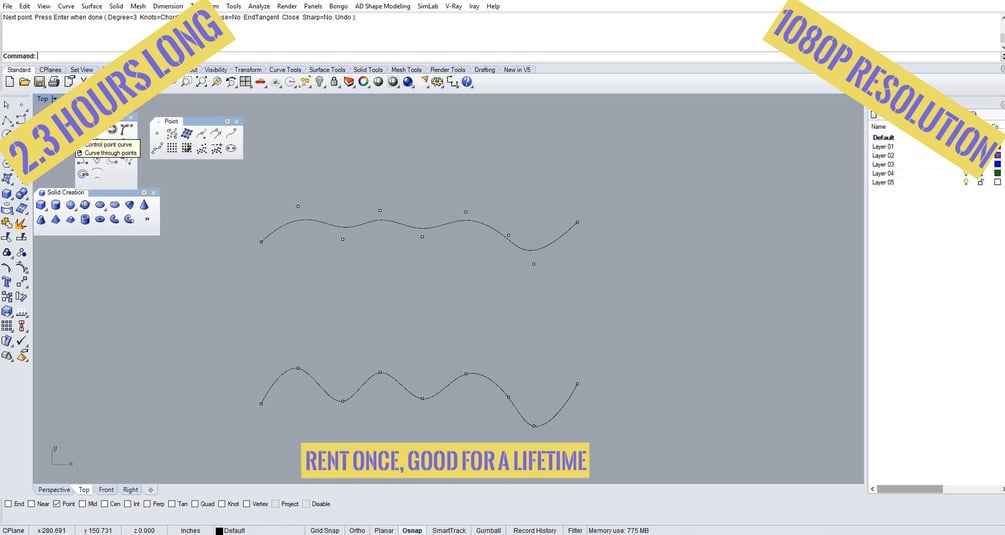Select the Pyramid tool in Solid Creation

[56, 220]
